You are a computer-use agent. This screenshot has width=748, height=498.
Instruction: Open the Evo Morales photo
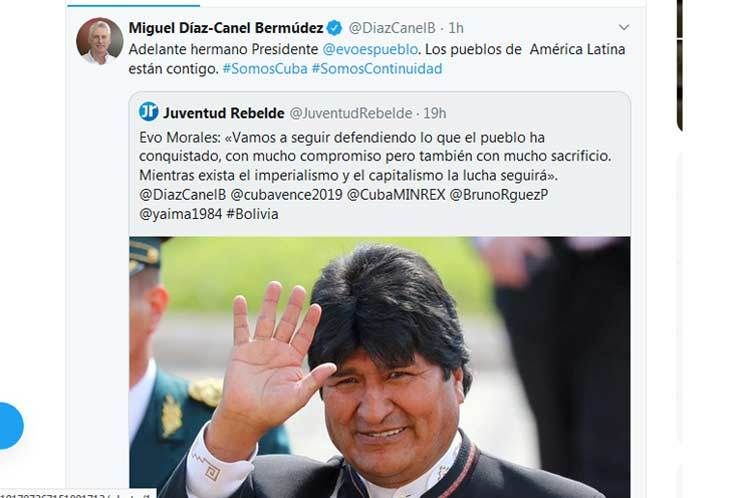tap(379, 367)
